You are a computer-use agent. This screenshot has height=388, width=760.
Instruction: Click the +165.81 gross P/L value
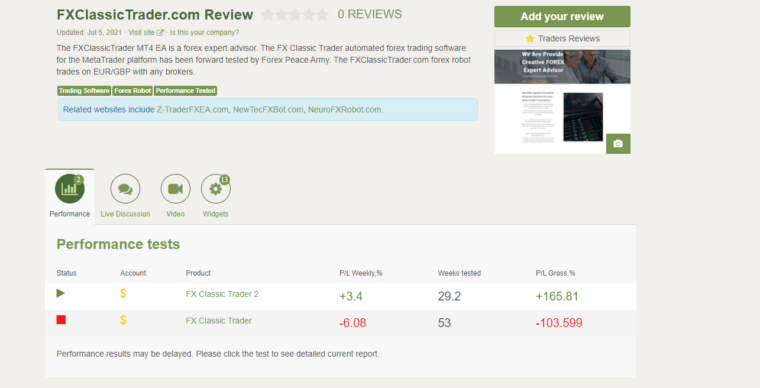(x=557, y=296)
